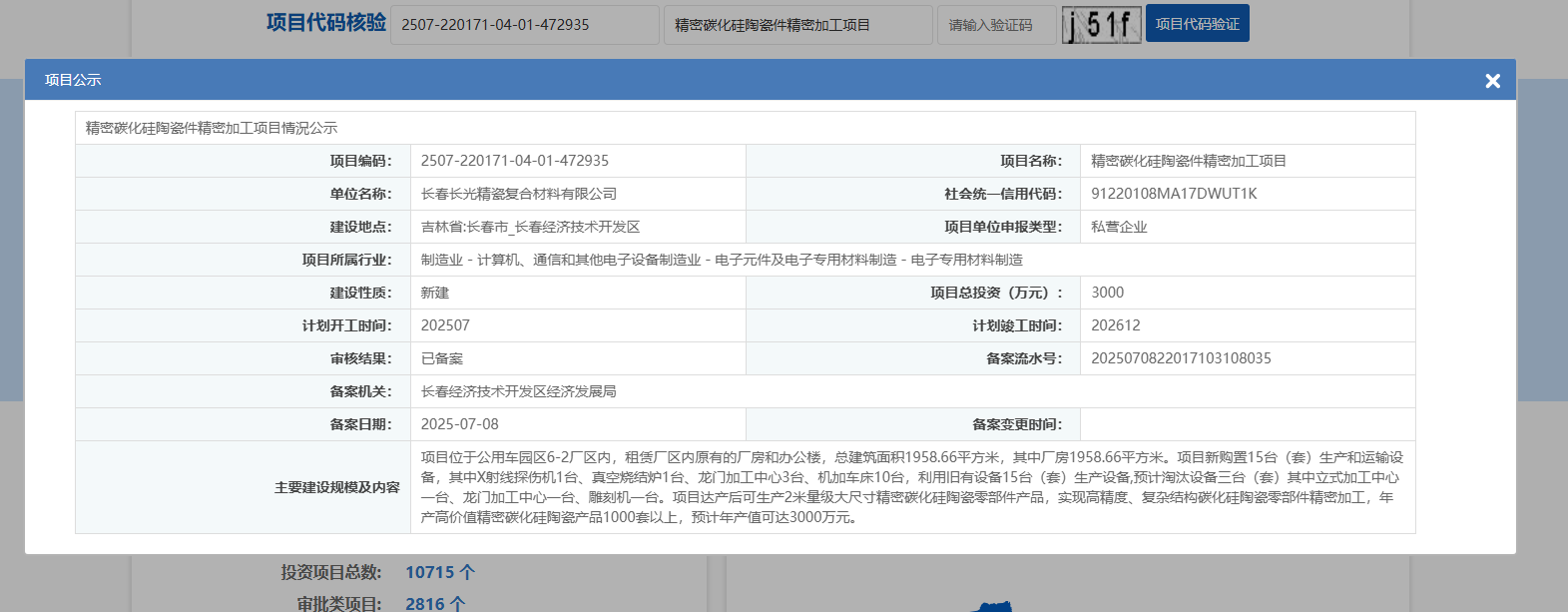Select filing date 2025-07-08

click(x=460, y=424)
